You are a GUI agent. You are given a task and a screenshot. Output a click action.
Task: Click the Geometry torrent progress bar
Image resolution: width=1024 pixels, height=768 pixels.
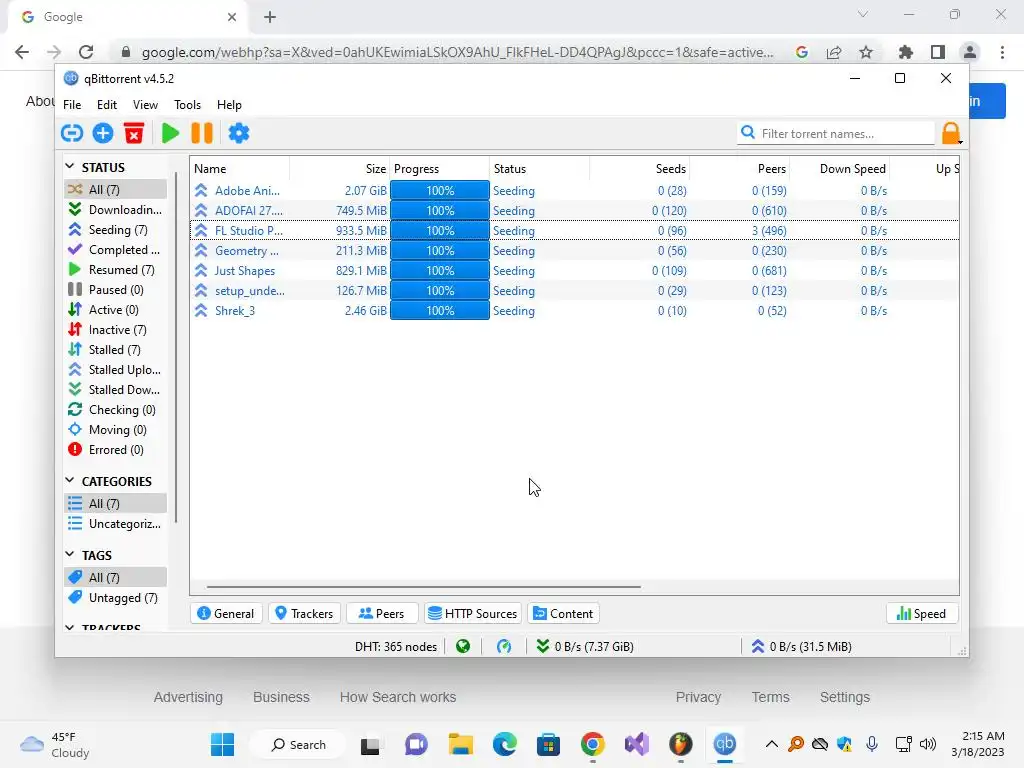440,251
